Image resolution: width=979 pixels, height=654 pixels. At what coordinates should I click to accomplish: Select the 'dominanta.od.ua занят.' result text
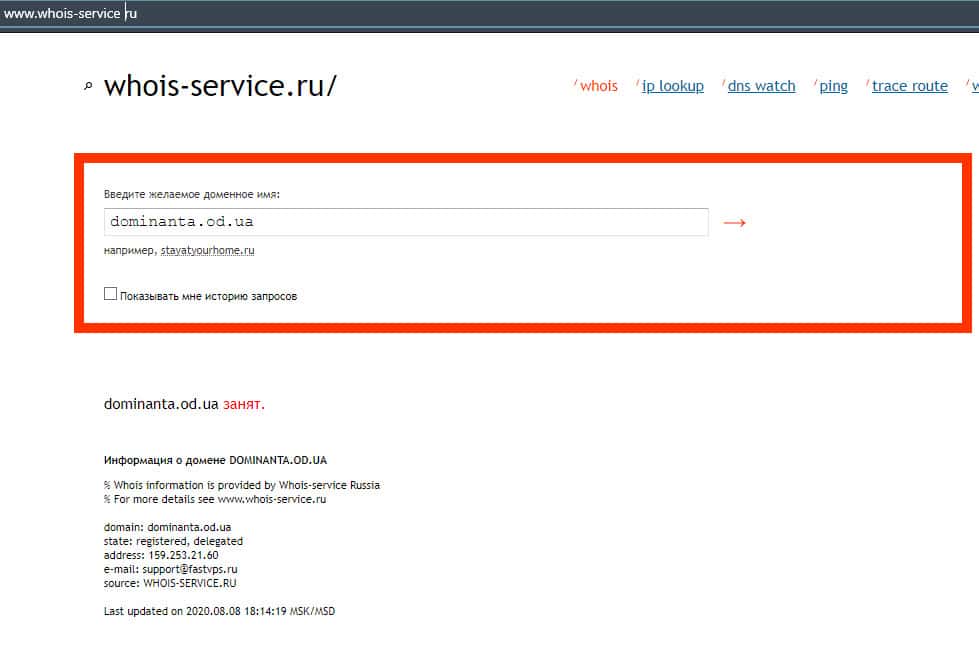pyautogui.click(x=184, y=404)
